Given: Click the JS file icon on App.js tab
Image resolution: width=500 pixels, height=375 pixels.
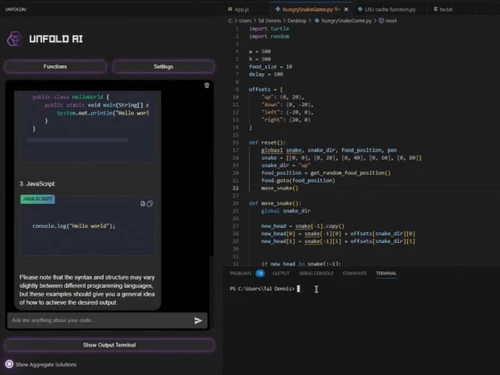Looking at the screenshot, I should pyautogui.click(x=230, y=9).
